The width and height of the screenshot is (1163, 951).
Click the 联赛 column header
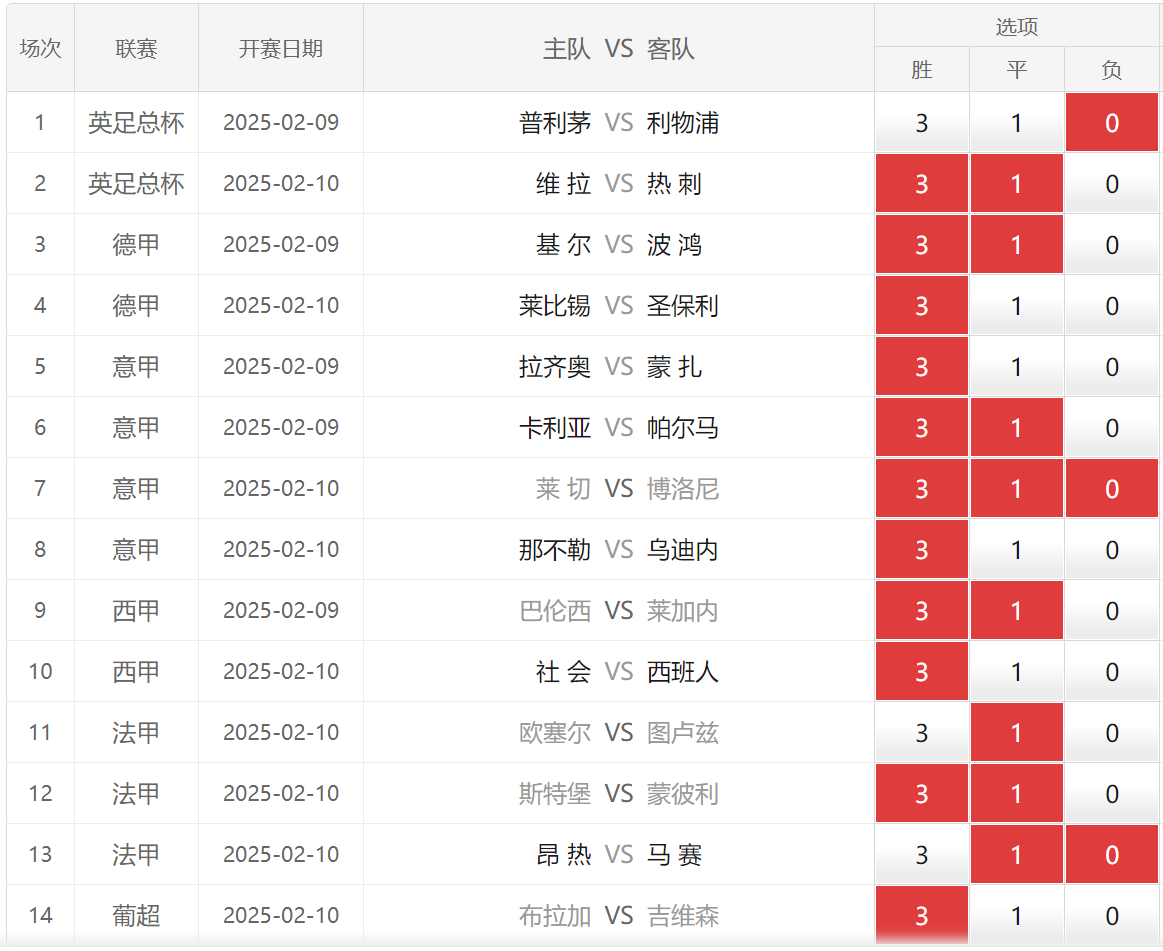[x=136, y=48]
